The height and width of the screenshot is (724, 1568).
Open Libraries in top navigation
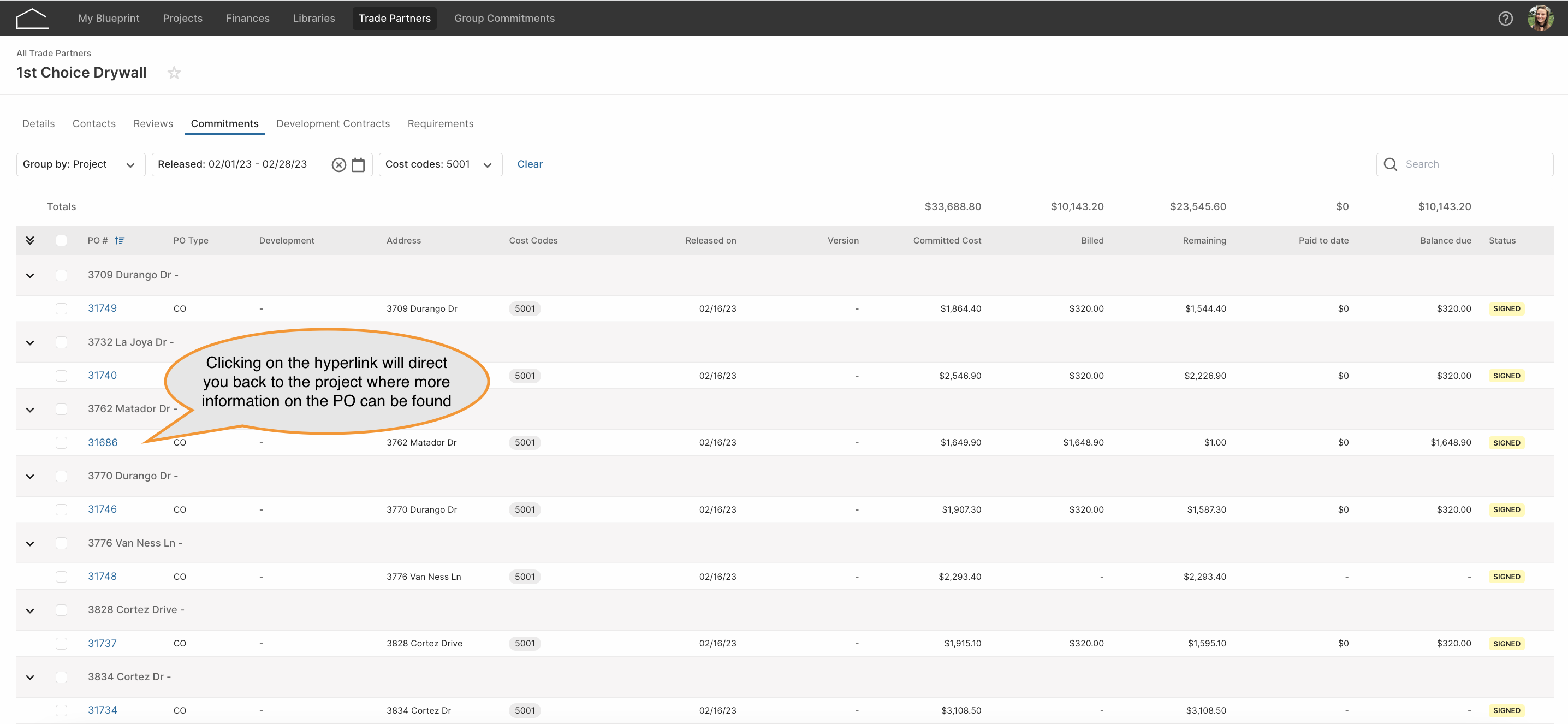pos(314,18)
